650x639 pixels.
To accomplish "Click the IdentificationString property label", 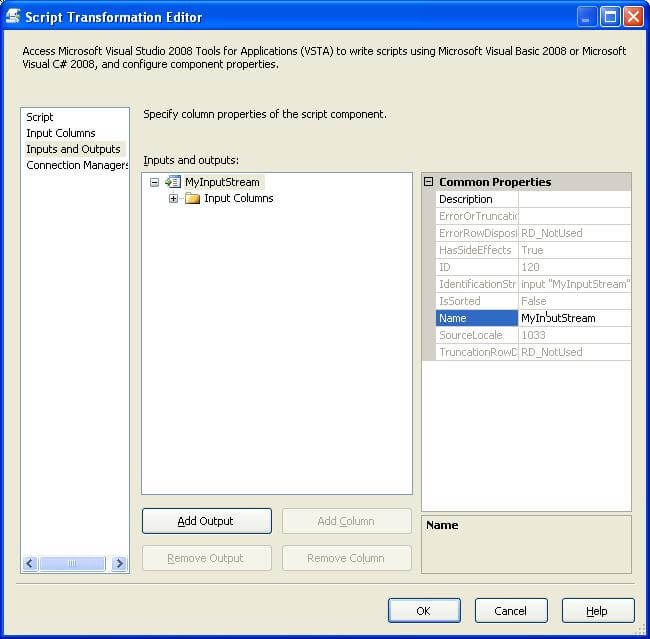I will pyautogui.click(x=477, y=284).
